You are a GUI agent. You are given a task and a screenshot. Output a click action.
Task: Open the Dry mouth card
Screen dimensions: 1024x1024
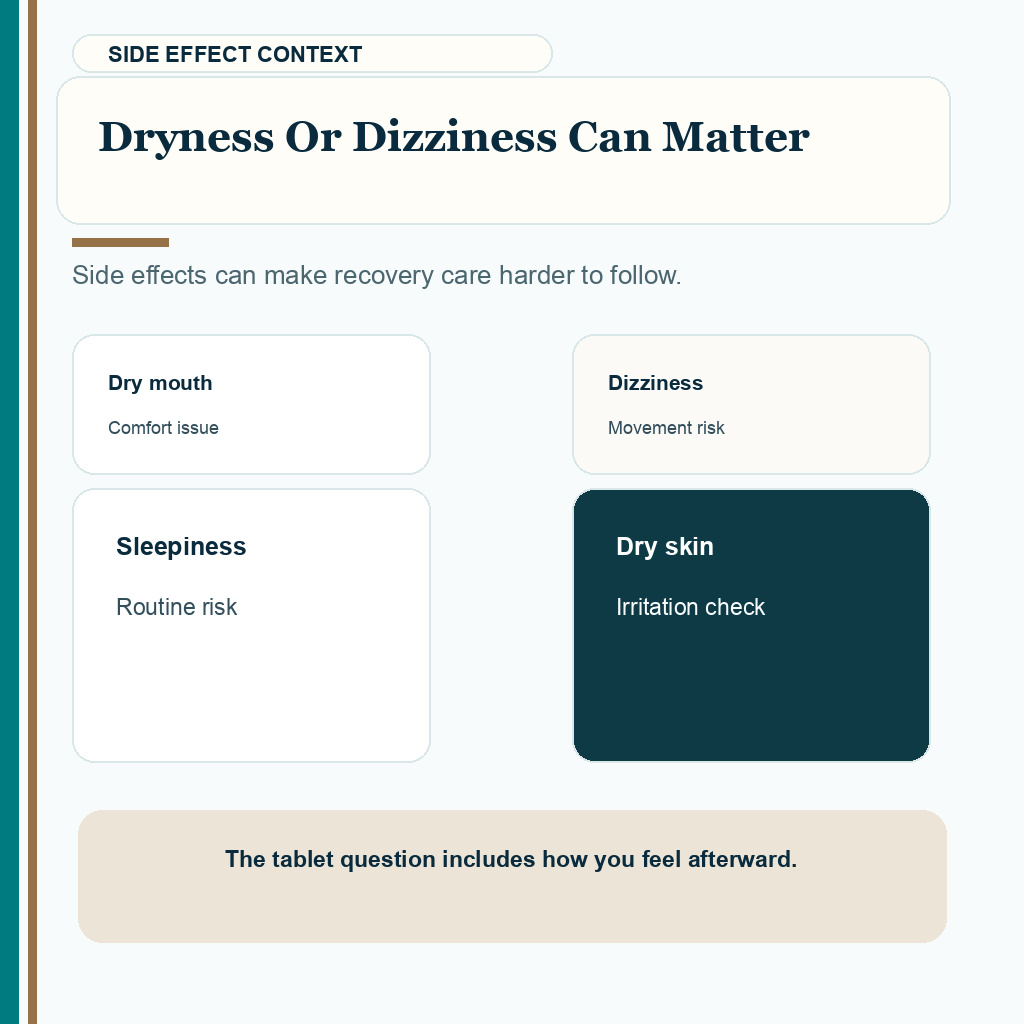[251, 404]
